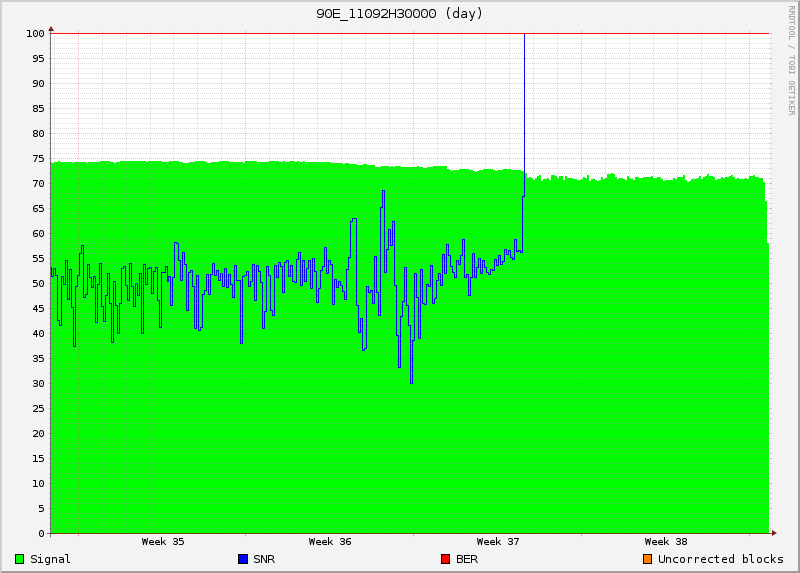Click the 'SNR' legend label
This screenshot has height=573, width=800.
[x=264, y=559]
